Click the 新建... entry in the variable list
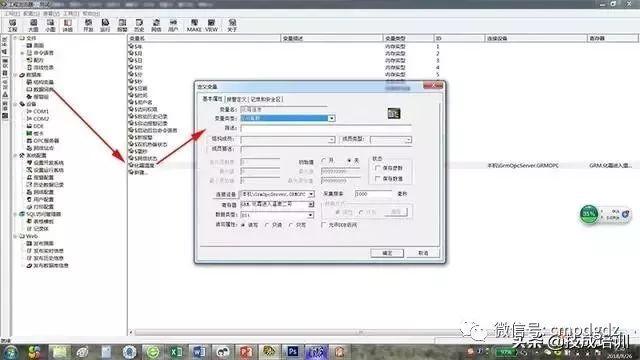The height and width of the screenshot is (360, 640). point(138,172)
